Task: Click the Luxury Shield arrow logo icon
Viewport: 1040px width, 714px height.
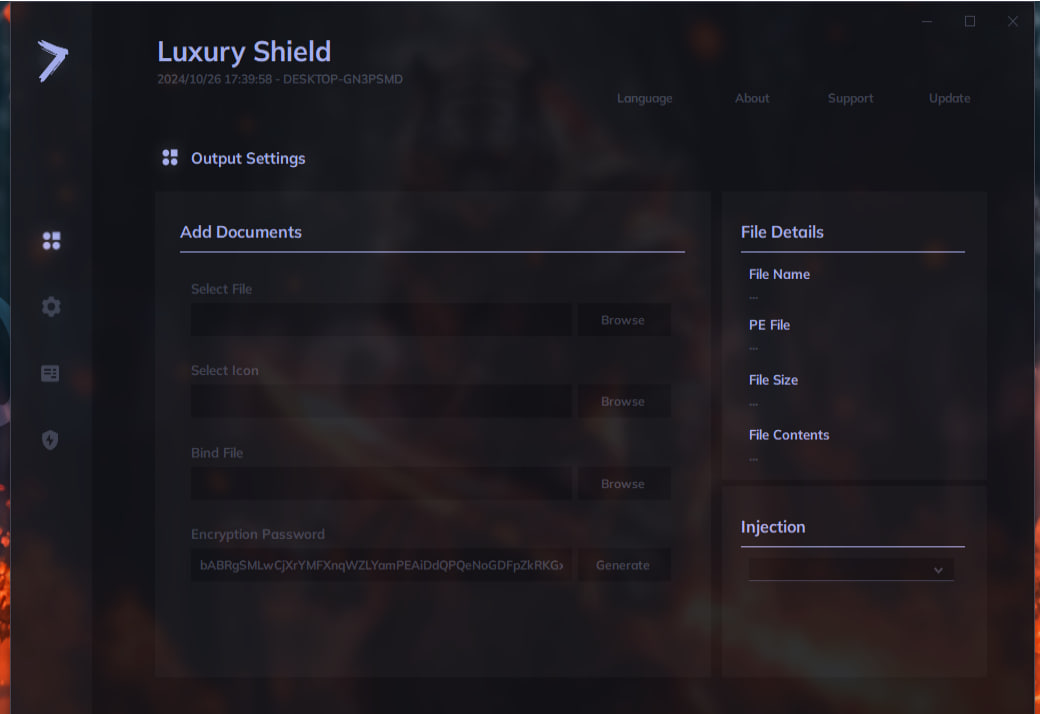Action: click(52, 61)
